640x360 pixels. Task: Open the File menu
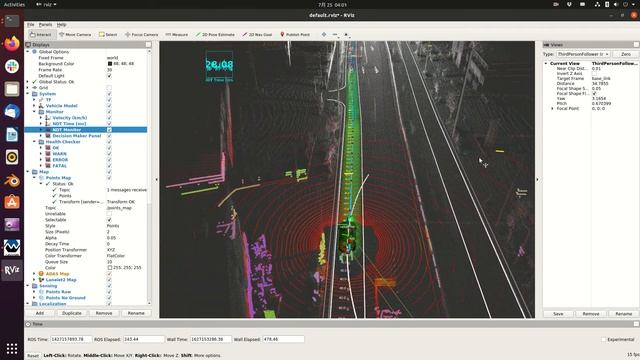coord(31,25)
